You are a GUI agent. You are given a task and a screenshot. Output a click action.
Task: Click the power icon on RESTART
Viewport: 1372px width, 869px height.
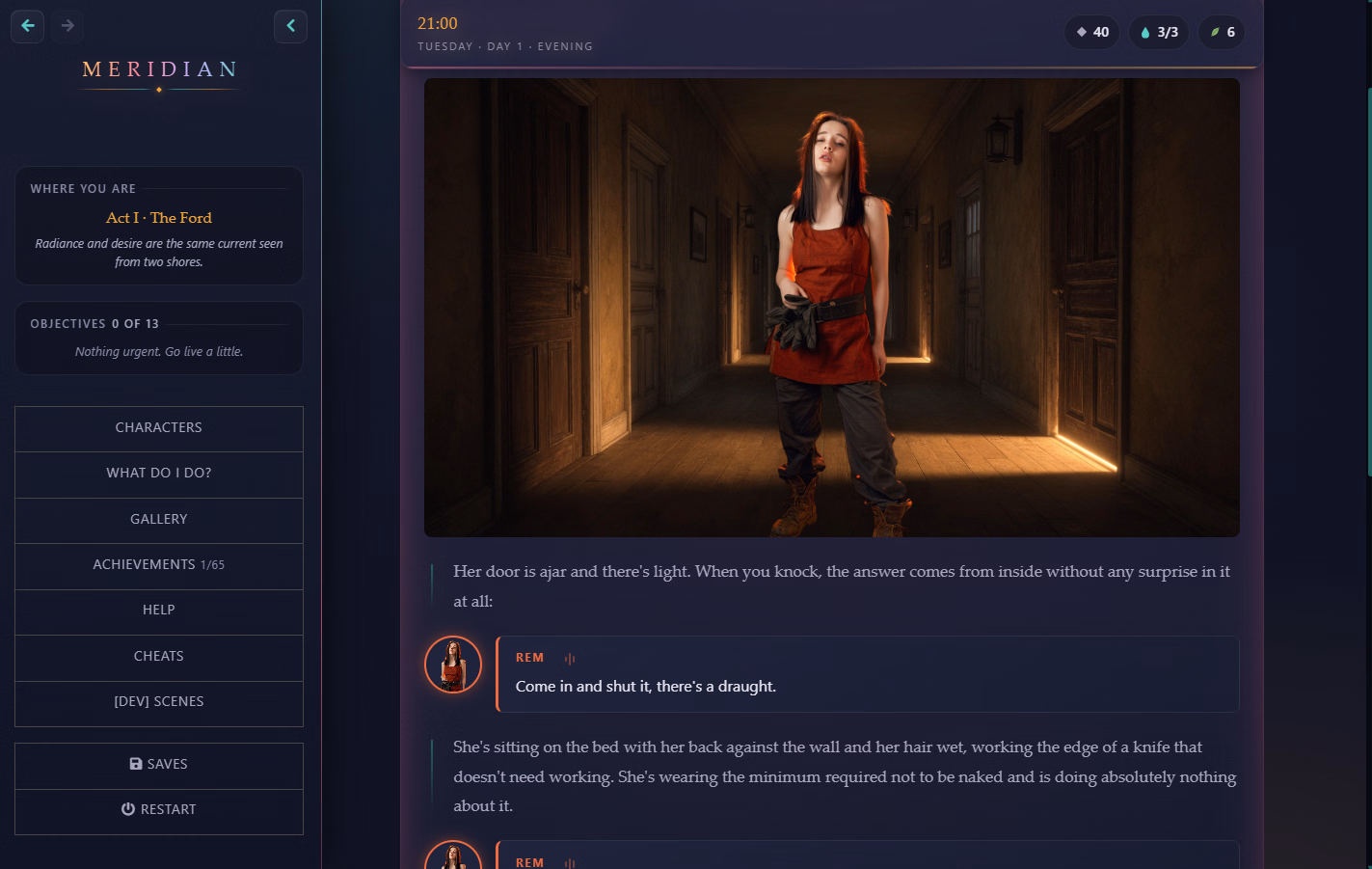pos(128,809)
